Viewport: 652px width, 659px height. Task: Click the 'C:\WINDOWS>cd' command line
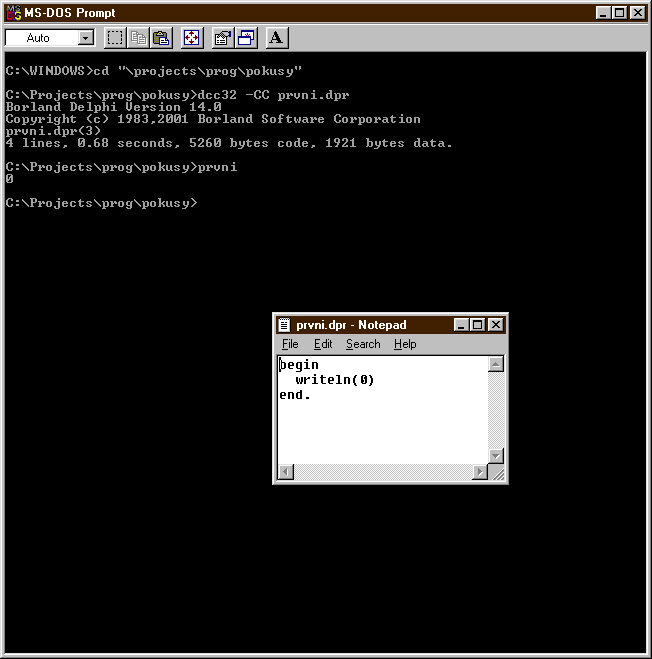tap(154, 71)
